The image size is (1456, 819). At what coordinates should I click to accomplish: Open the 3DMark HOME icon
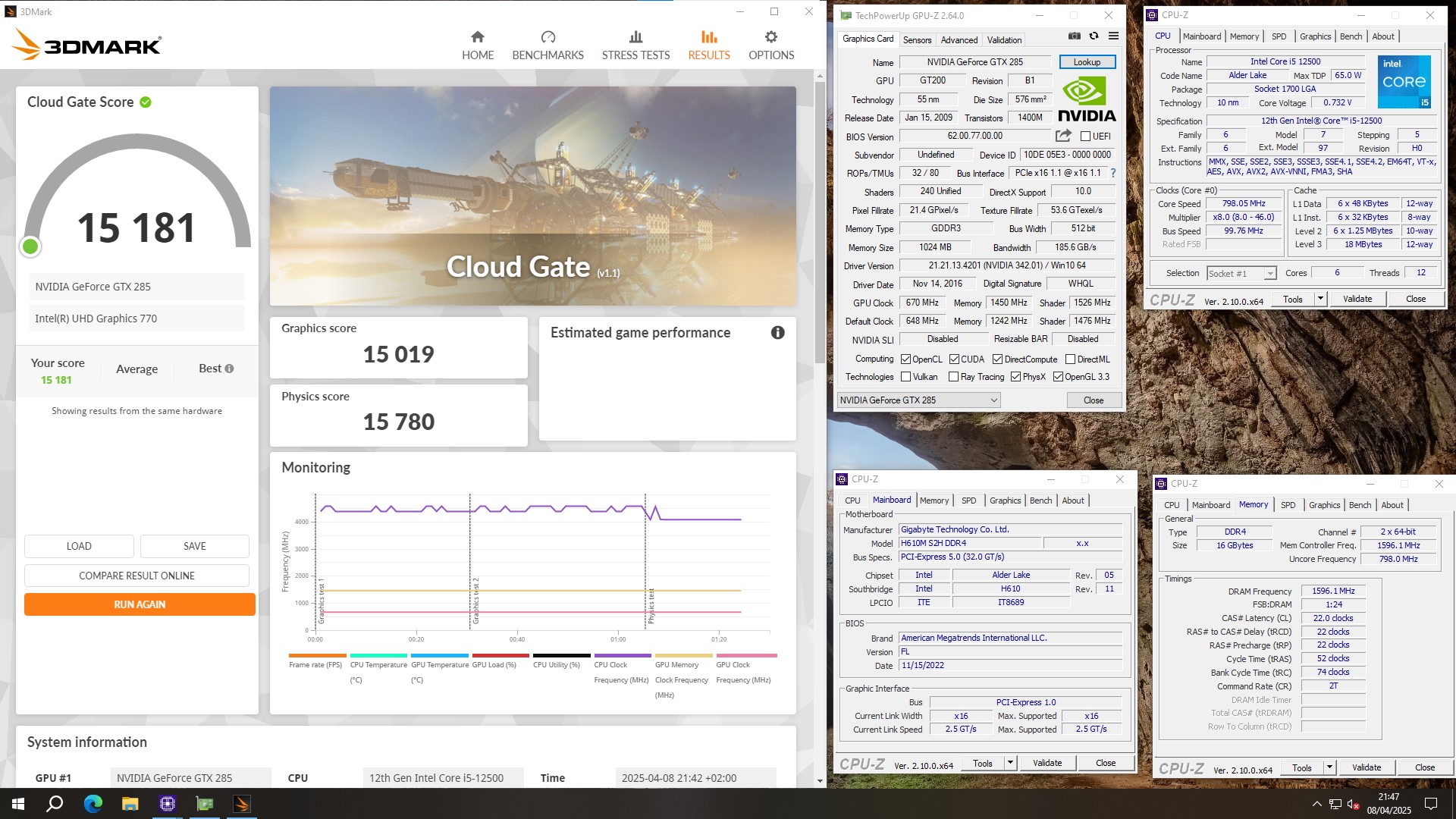(477, 36)
